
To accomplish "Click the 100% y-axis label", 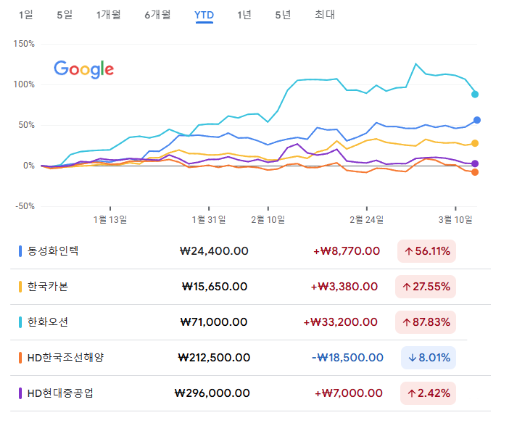I will tap(24, 84).
